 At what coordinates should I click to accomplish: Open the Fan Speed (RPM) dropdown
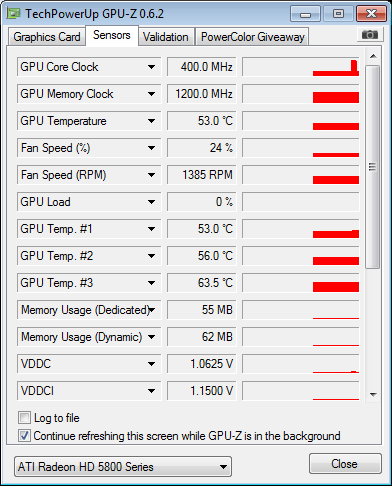tap(151, 175)
